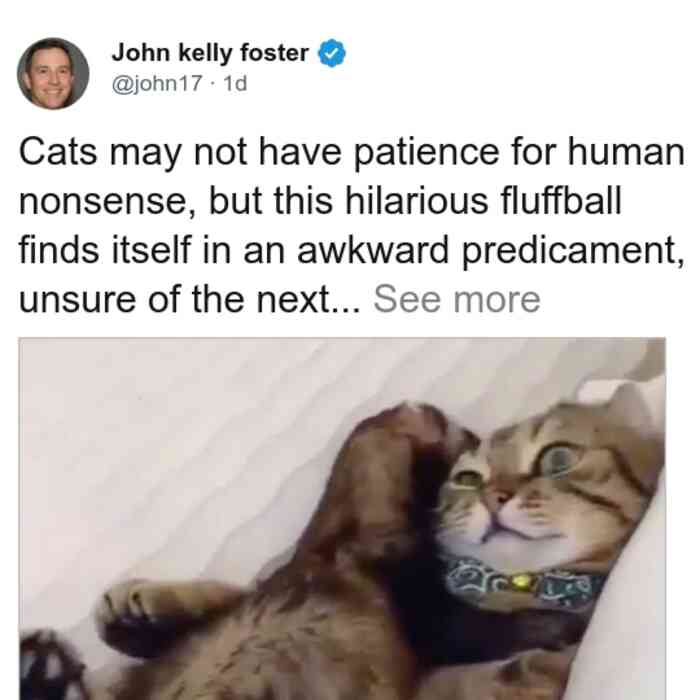
Task: Open the cat video thumbnail
Action: click(342, 519)
